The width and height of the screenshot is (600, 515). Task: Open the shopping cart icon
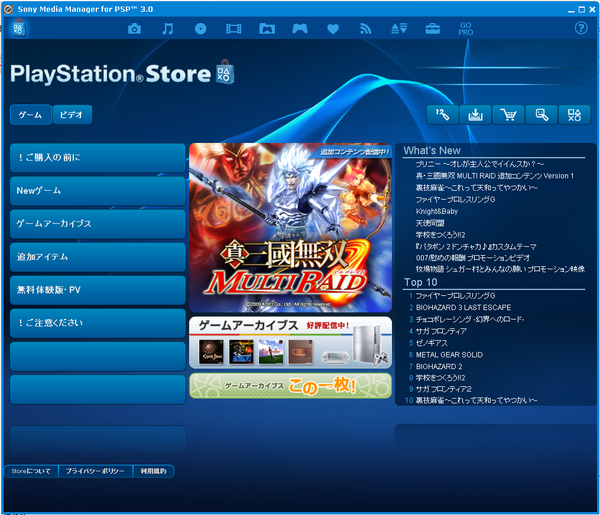[508, 115]
